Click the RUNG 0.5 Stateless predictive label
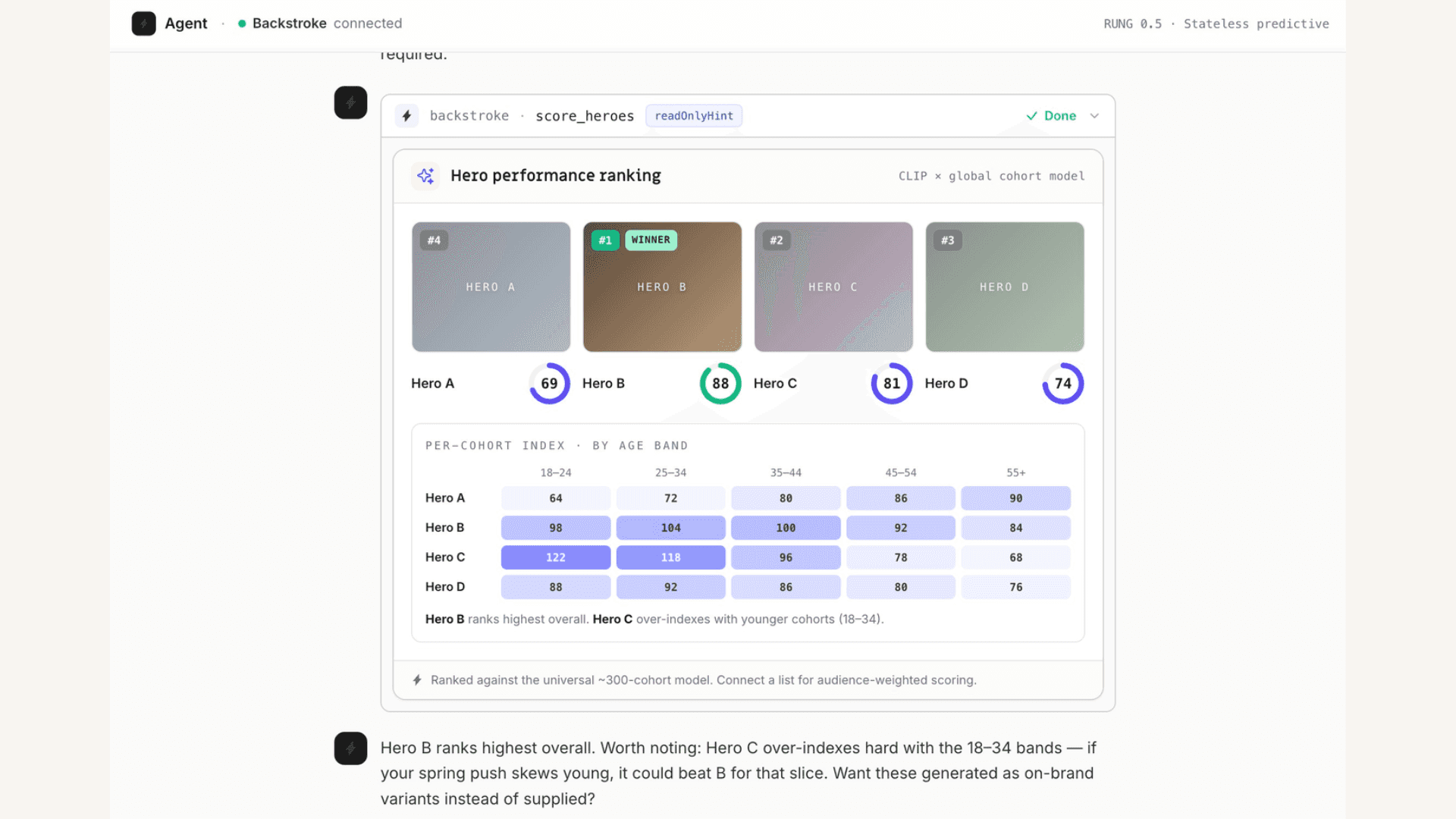The image size is (1456, 819). (x=1216, y=24)
